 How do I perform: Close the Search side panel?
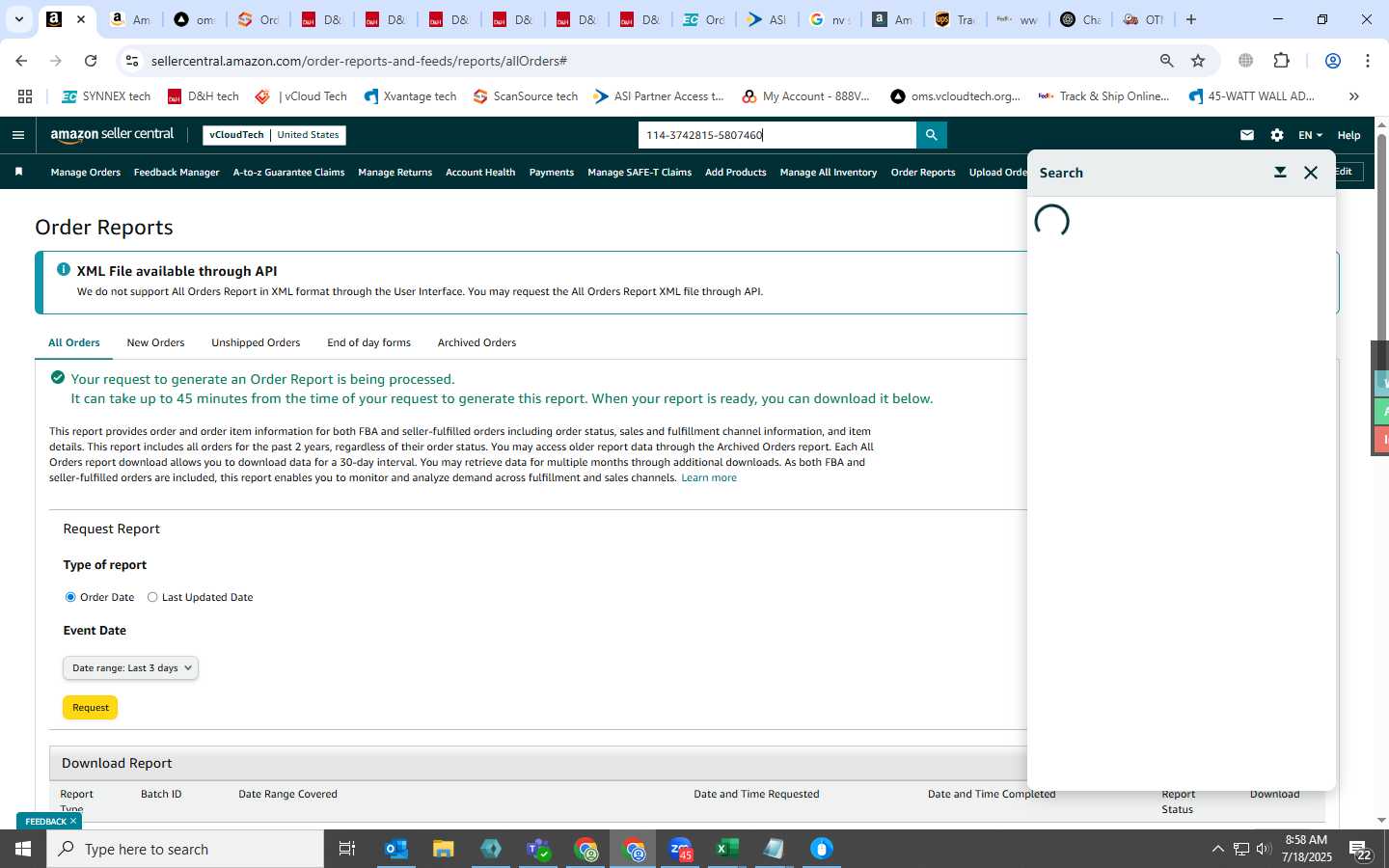tap(1311, 173)
